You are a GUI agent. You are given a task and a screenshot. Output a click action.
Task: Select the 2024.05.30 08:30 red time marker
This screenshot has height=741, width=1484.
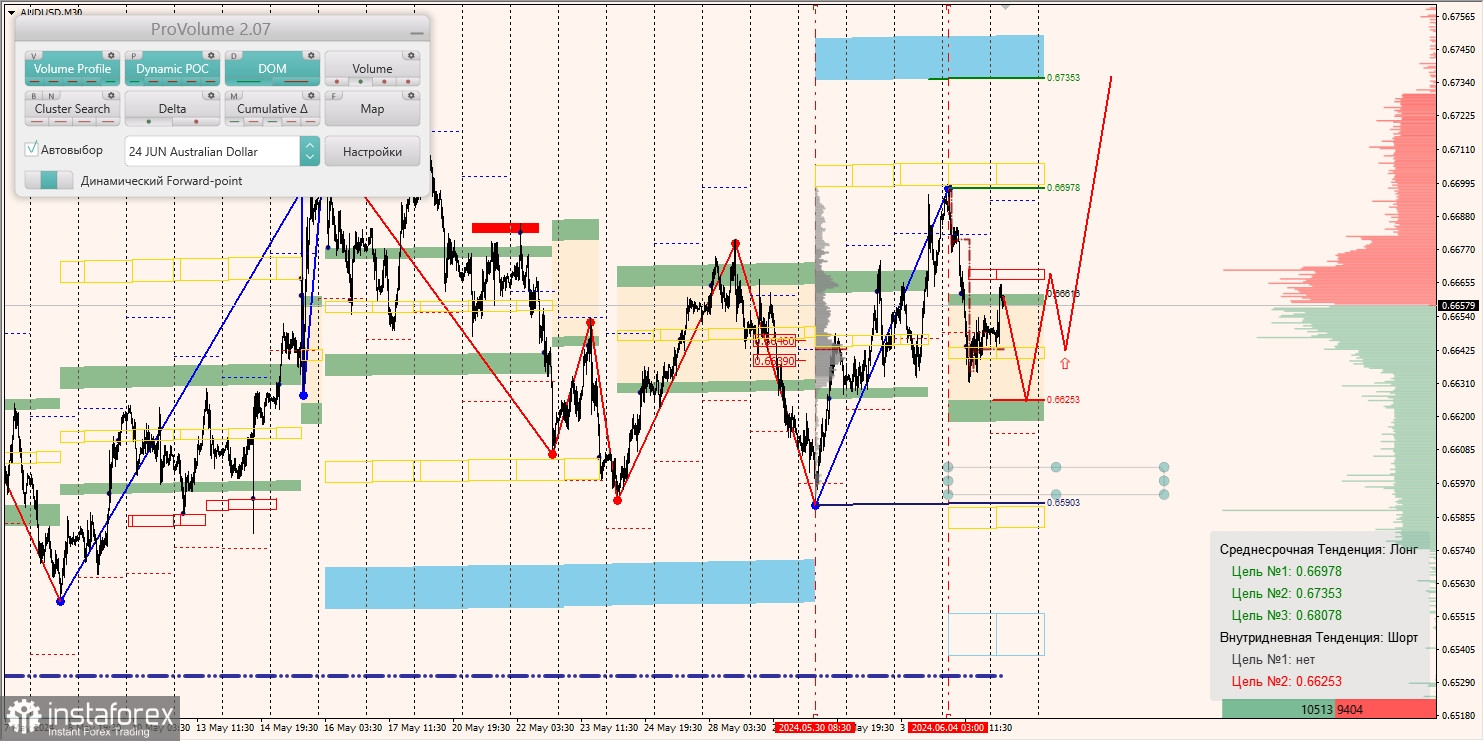(815, 728)
